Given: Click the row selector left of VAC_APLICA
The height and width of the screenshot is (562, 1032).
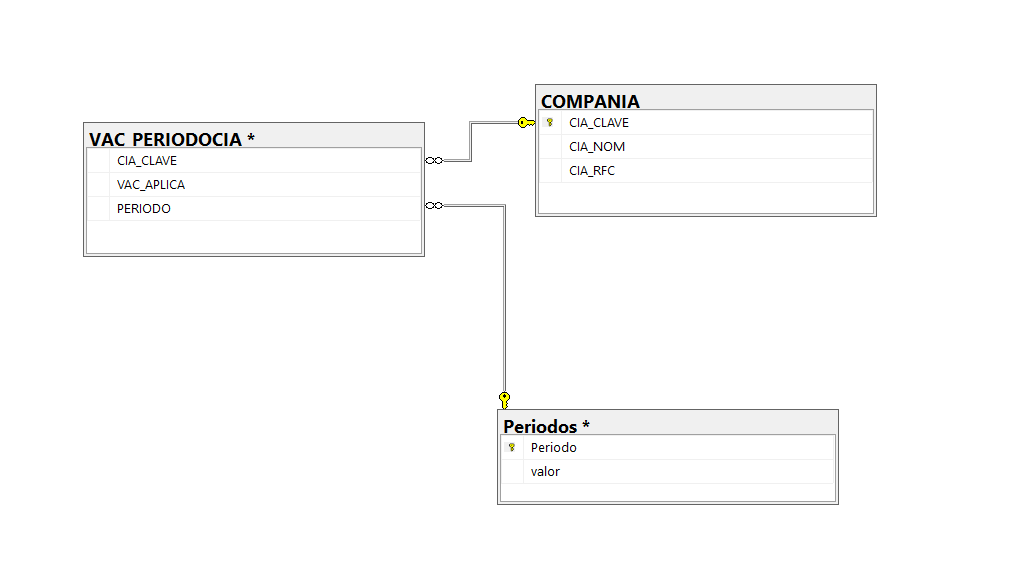Looking at the screenshot, I should pyautogui.click(x=98, y=185).
